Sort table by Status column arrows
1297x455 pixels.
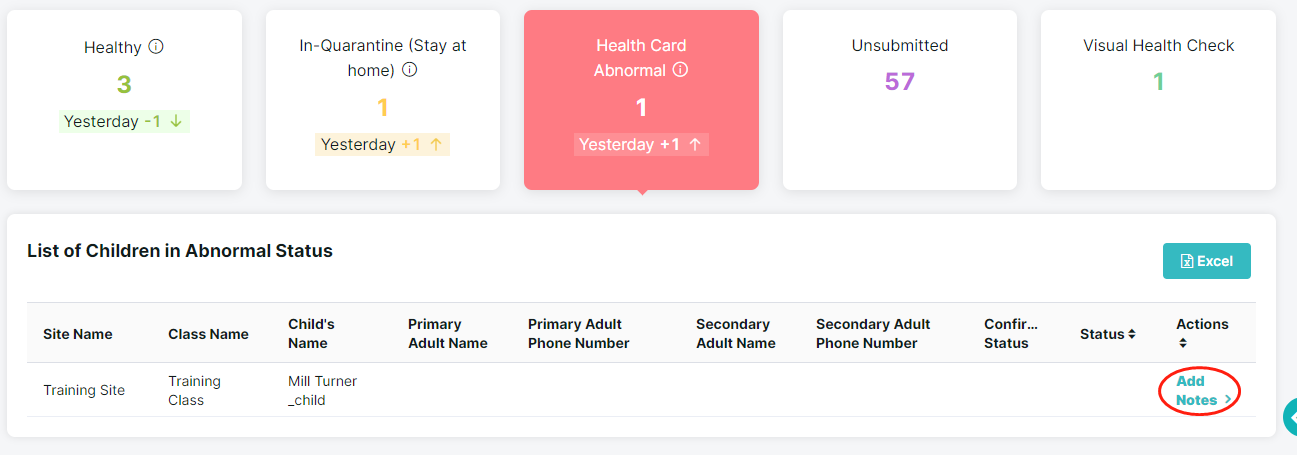click(x=1132, y=334)
